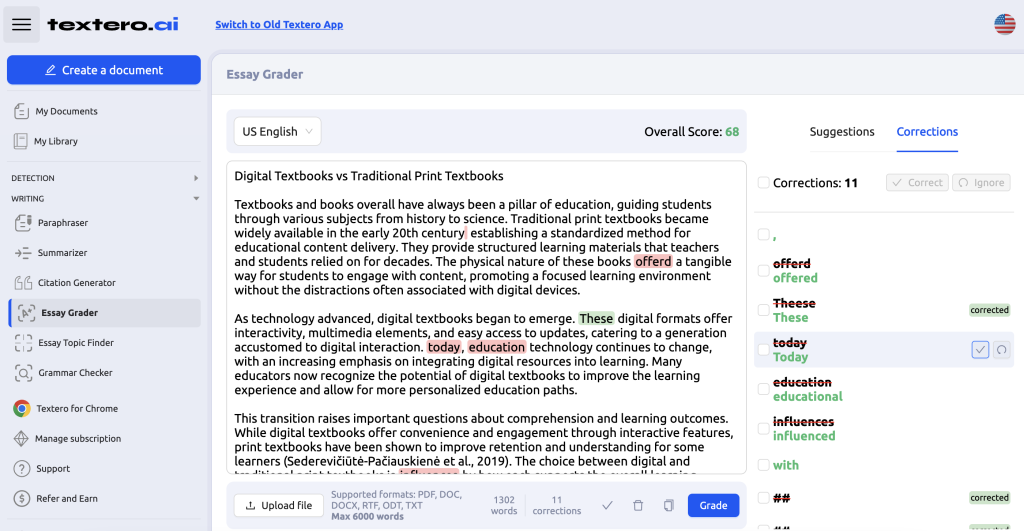1024x531 pixels.
Task: Collapse the WRITING section
Action: pyautogui.click(x=104, y=199)
